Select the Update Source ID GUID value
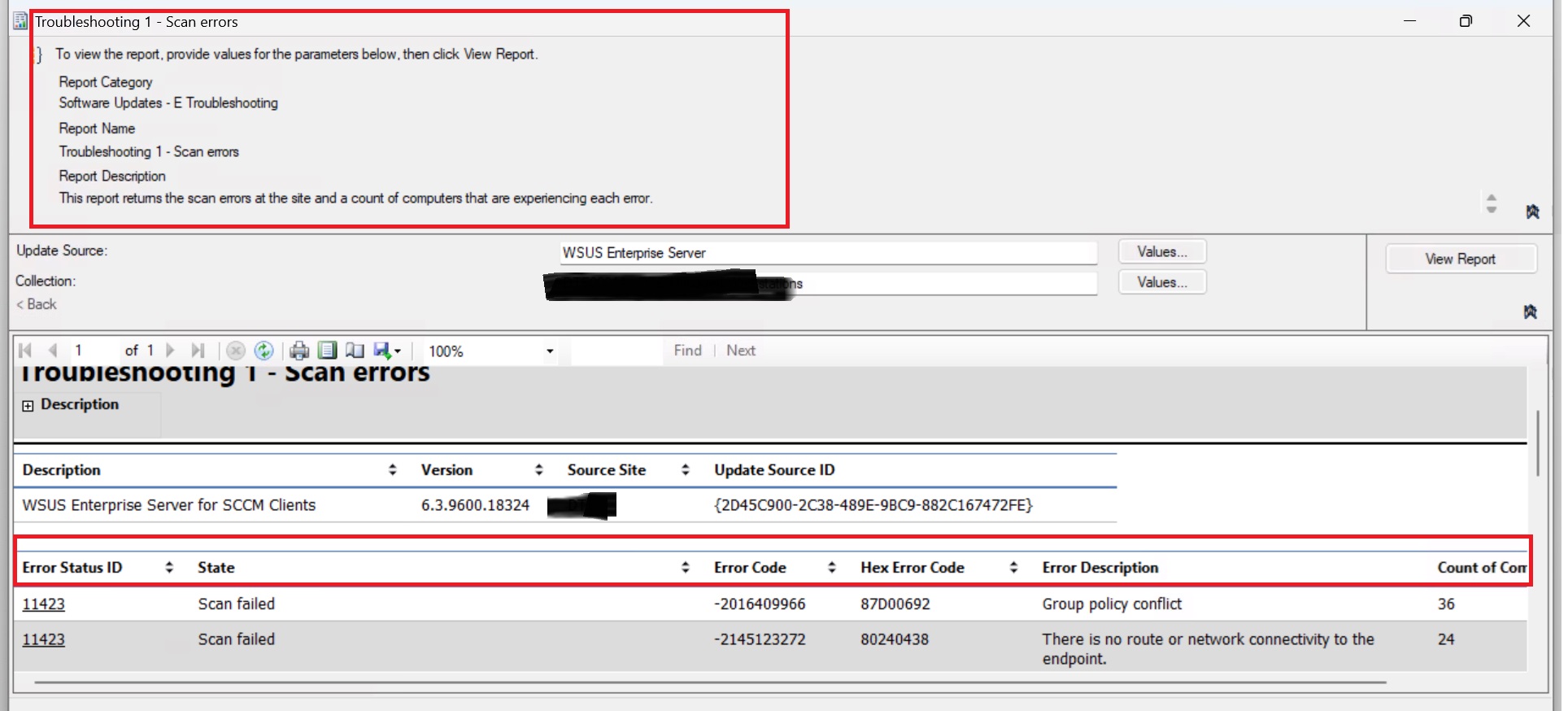This screenshot has height=711, width=1568. click(x=873, y=505)
